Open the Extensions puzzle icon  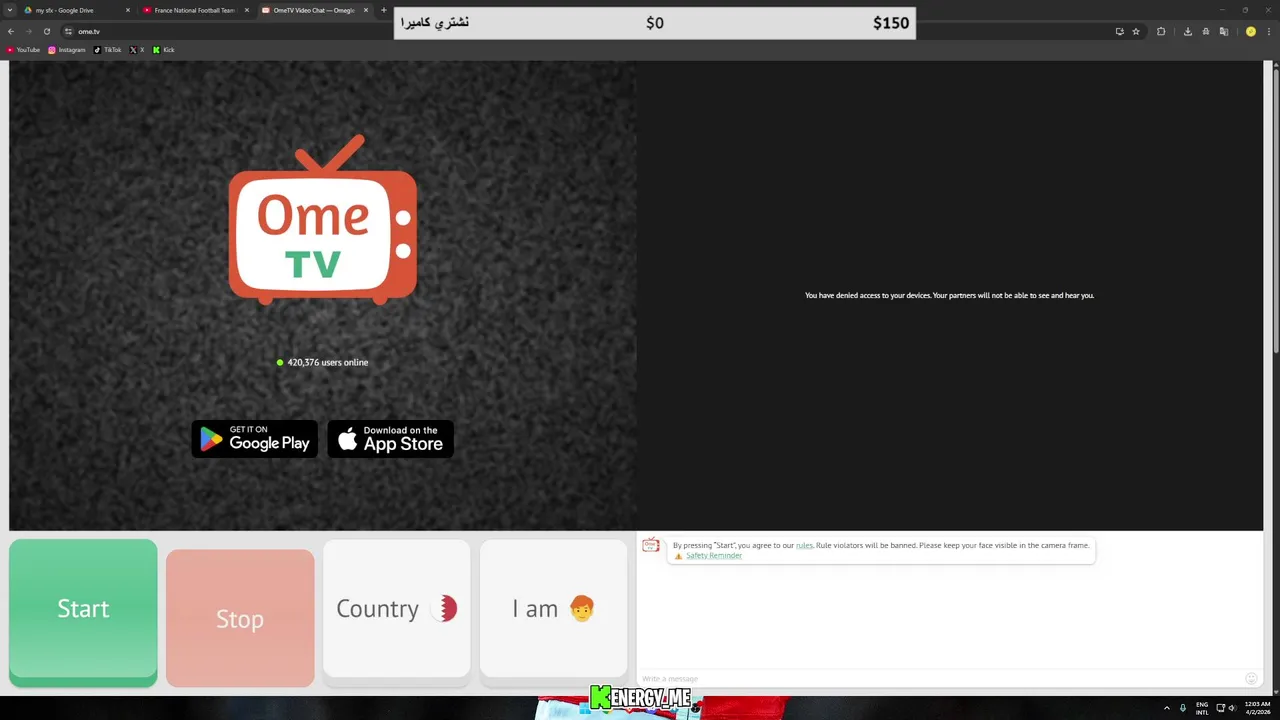pos(1161,31)
